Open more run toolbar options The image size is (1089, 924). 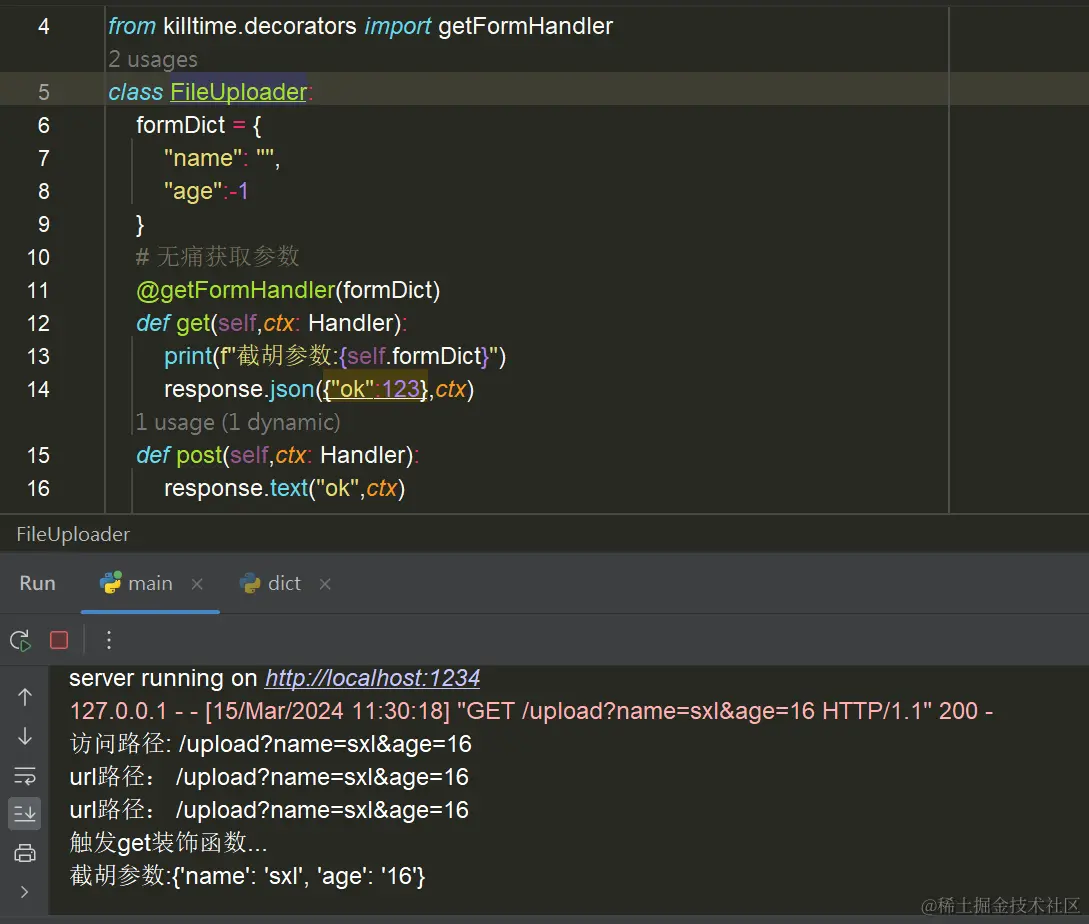(109, 640)
